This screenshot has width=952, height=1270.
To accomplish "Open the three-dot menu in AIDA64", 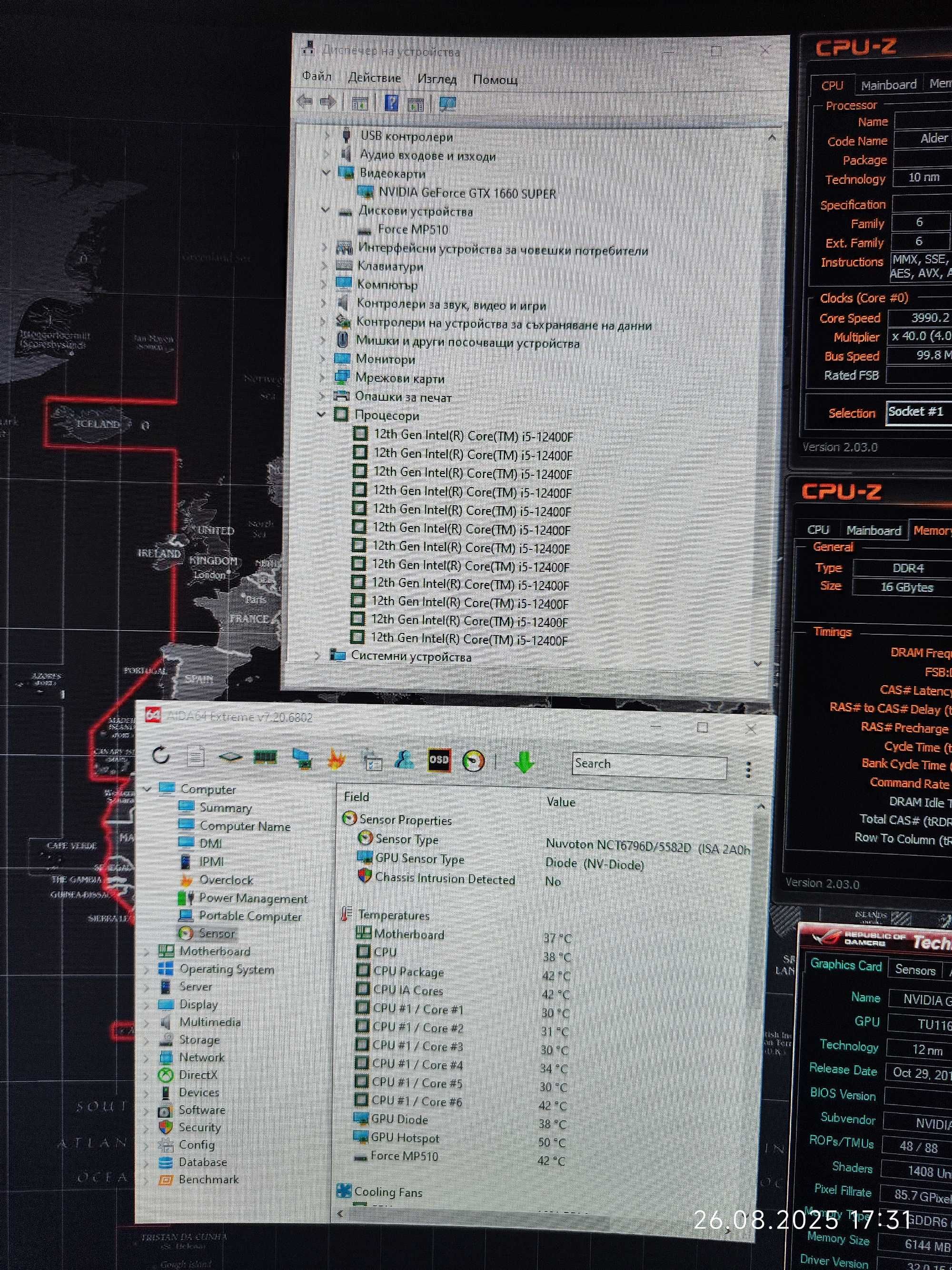I will 748,770.
